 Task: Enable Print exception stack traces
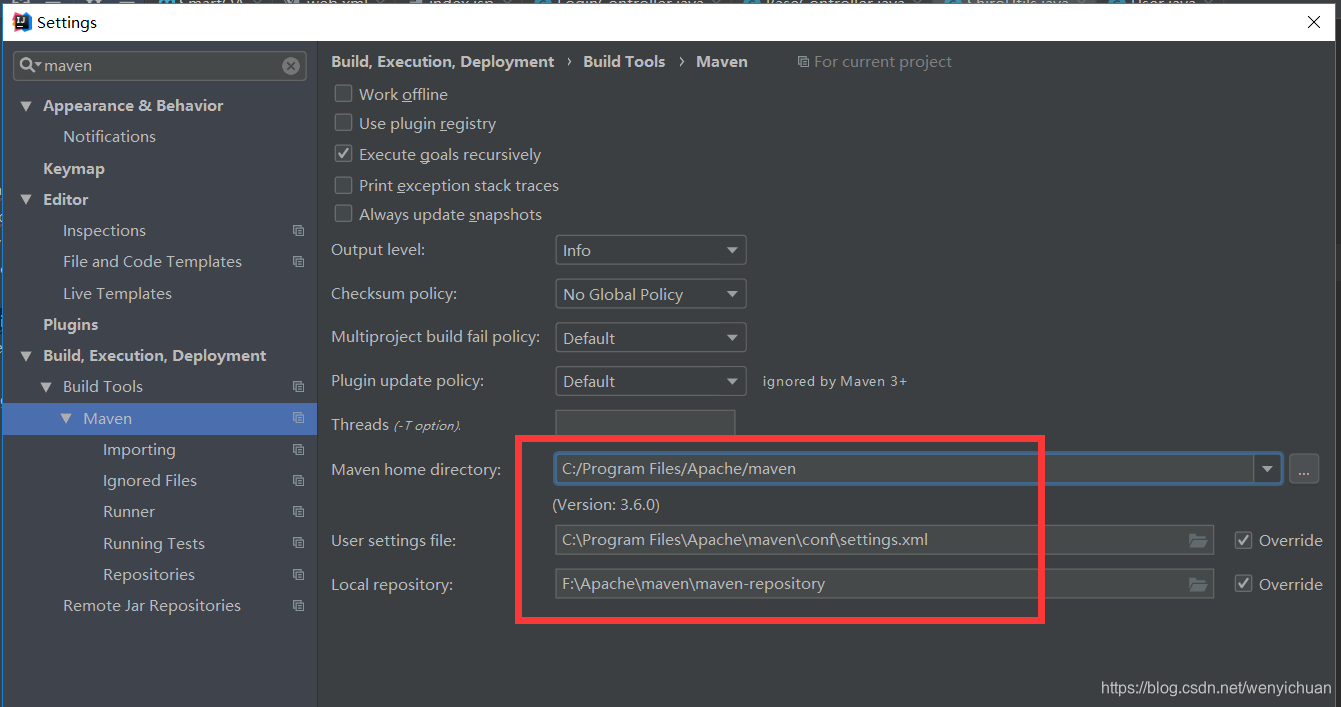click(343, 185)
